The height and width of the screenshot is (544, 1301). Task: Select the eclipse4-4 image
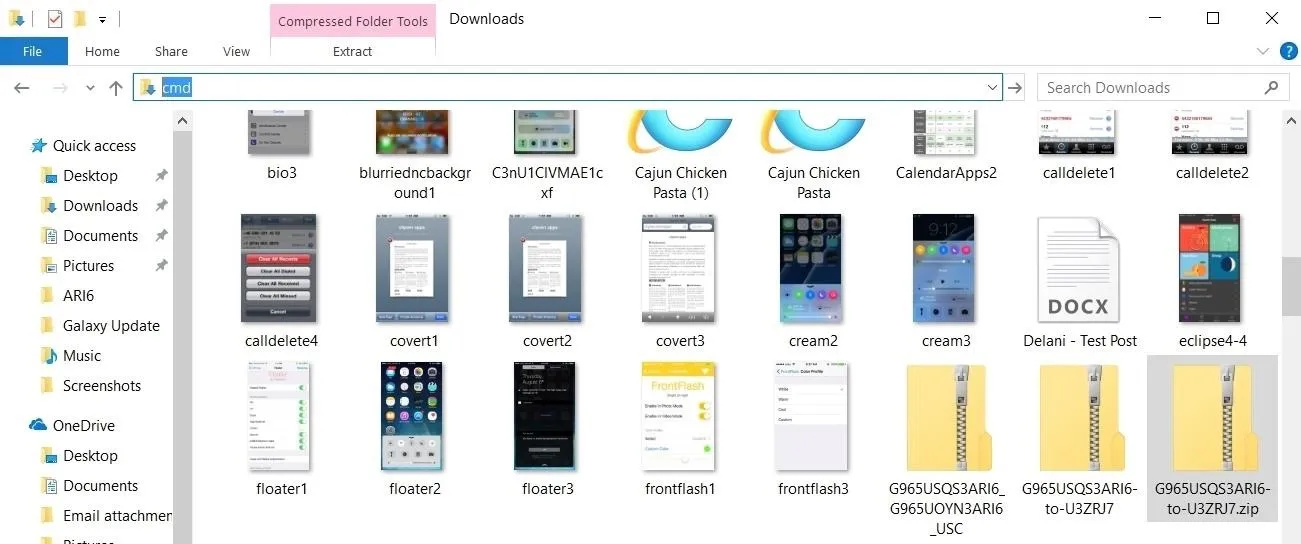pos(1212,282)
